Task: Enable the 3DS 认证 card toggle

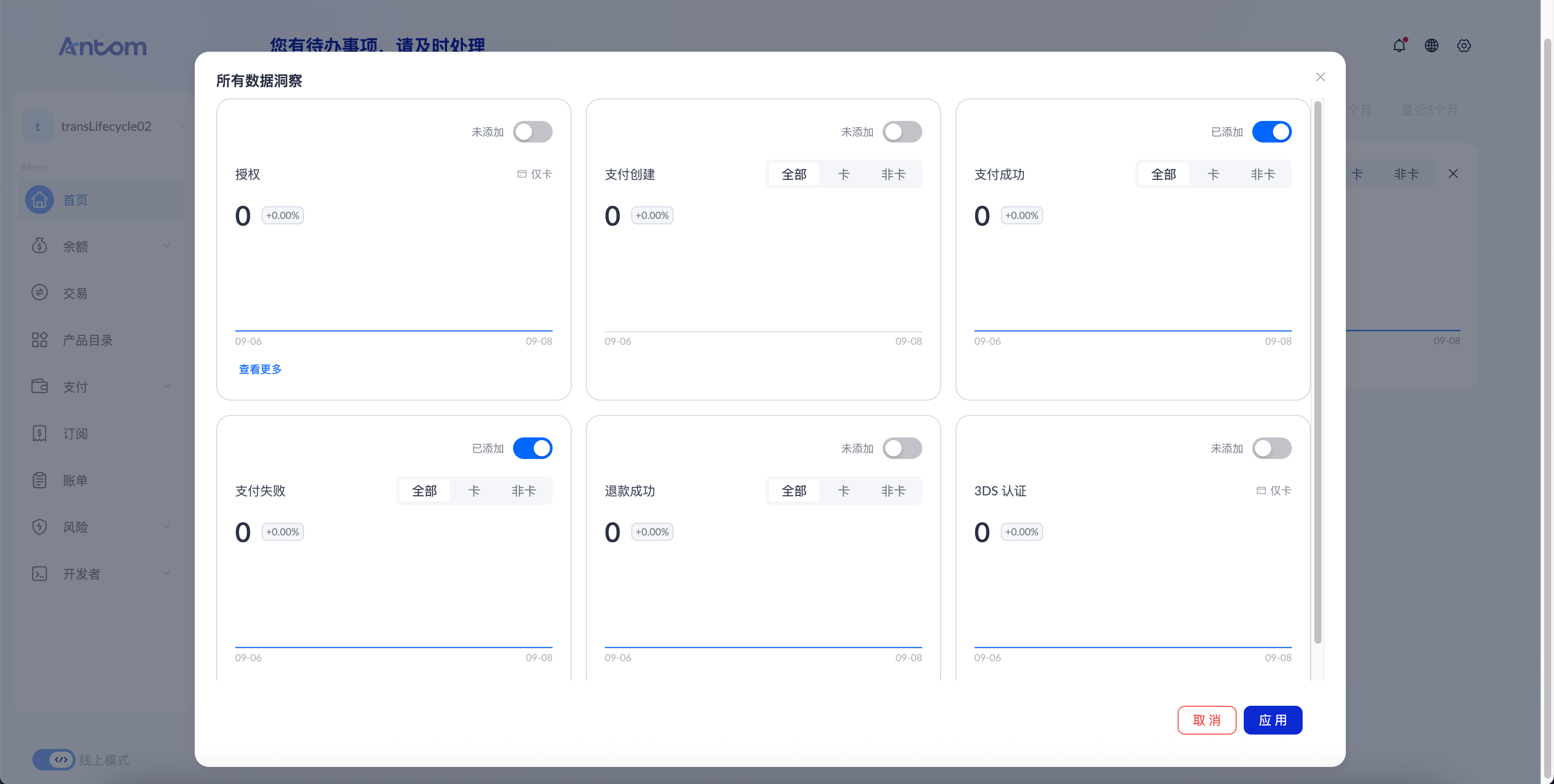Action: [1272, 448]
